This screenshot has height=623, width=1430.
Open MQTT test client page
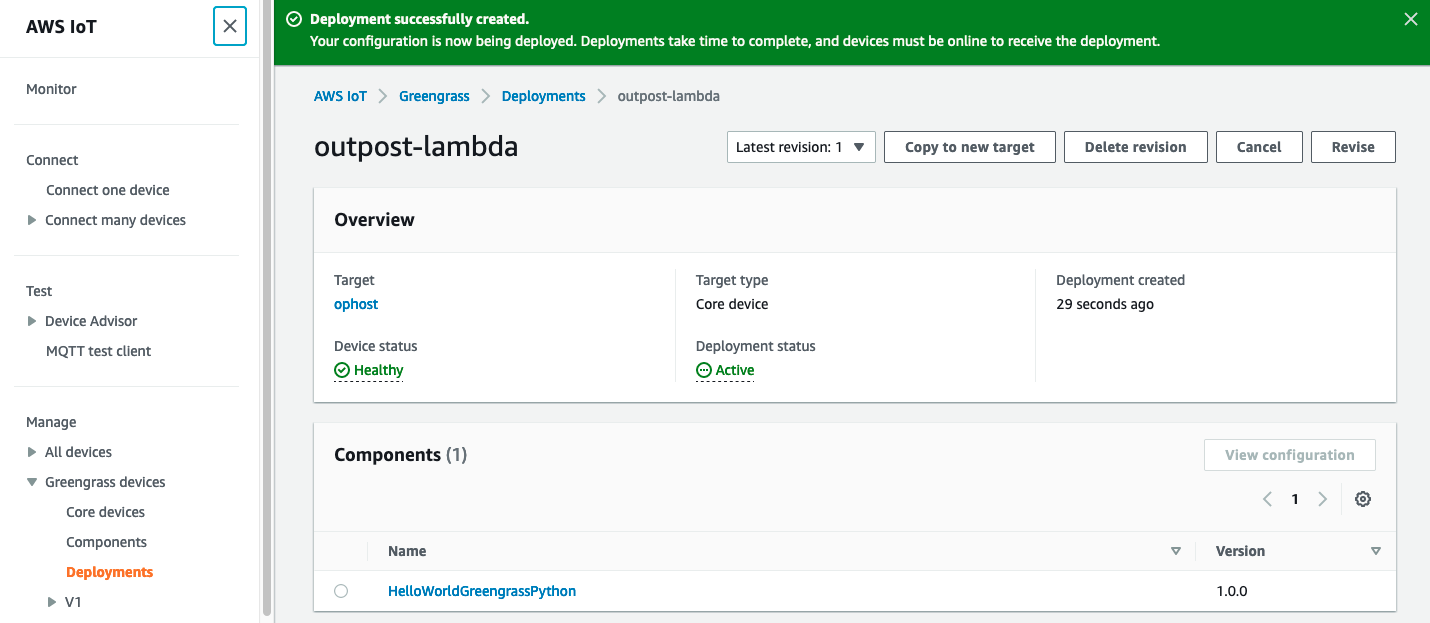click(99, 351)
